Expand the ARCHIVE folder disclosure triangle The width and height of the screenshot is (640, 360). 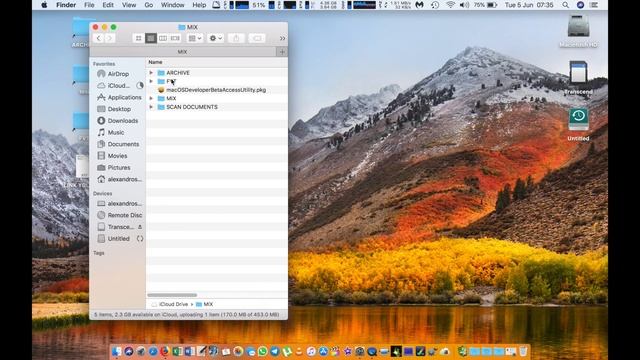(x=151, y=73)
